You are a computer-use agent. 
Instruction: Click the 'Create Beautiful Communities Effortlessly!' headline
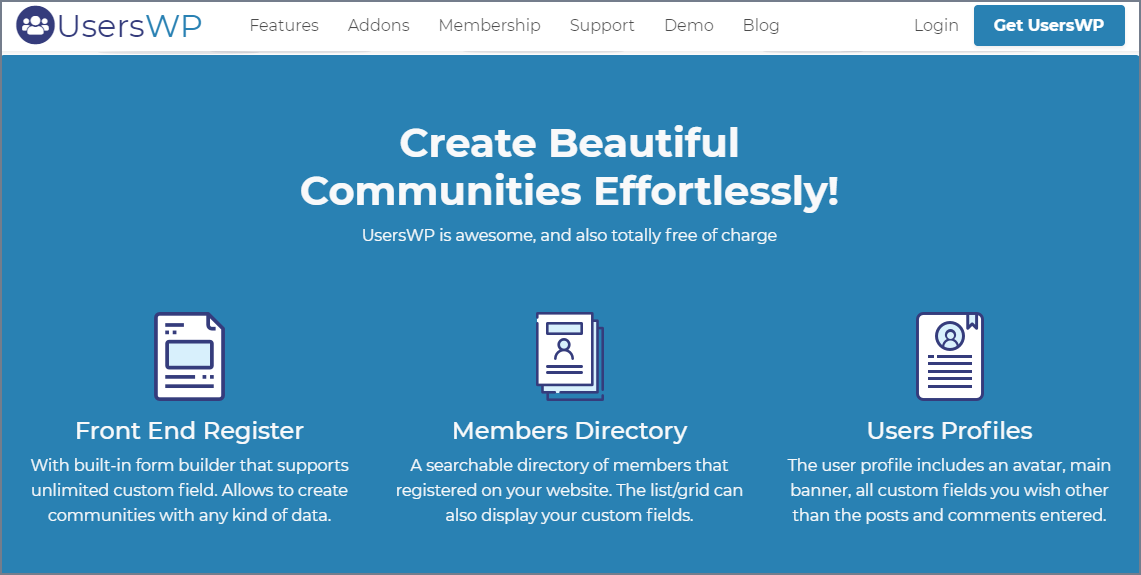tap(570, 167)
